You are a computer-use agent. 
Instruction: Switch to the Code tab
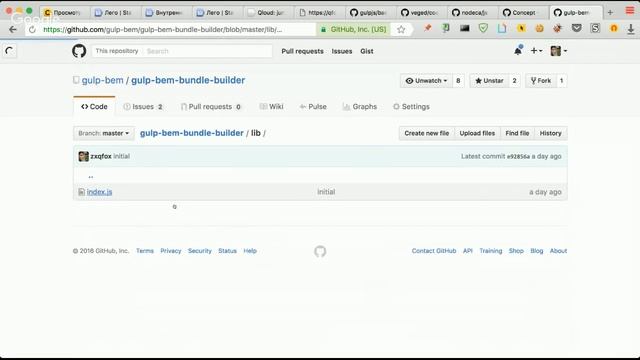(x=94, y=107)
